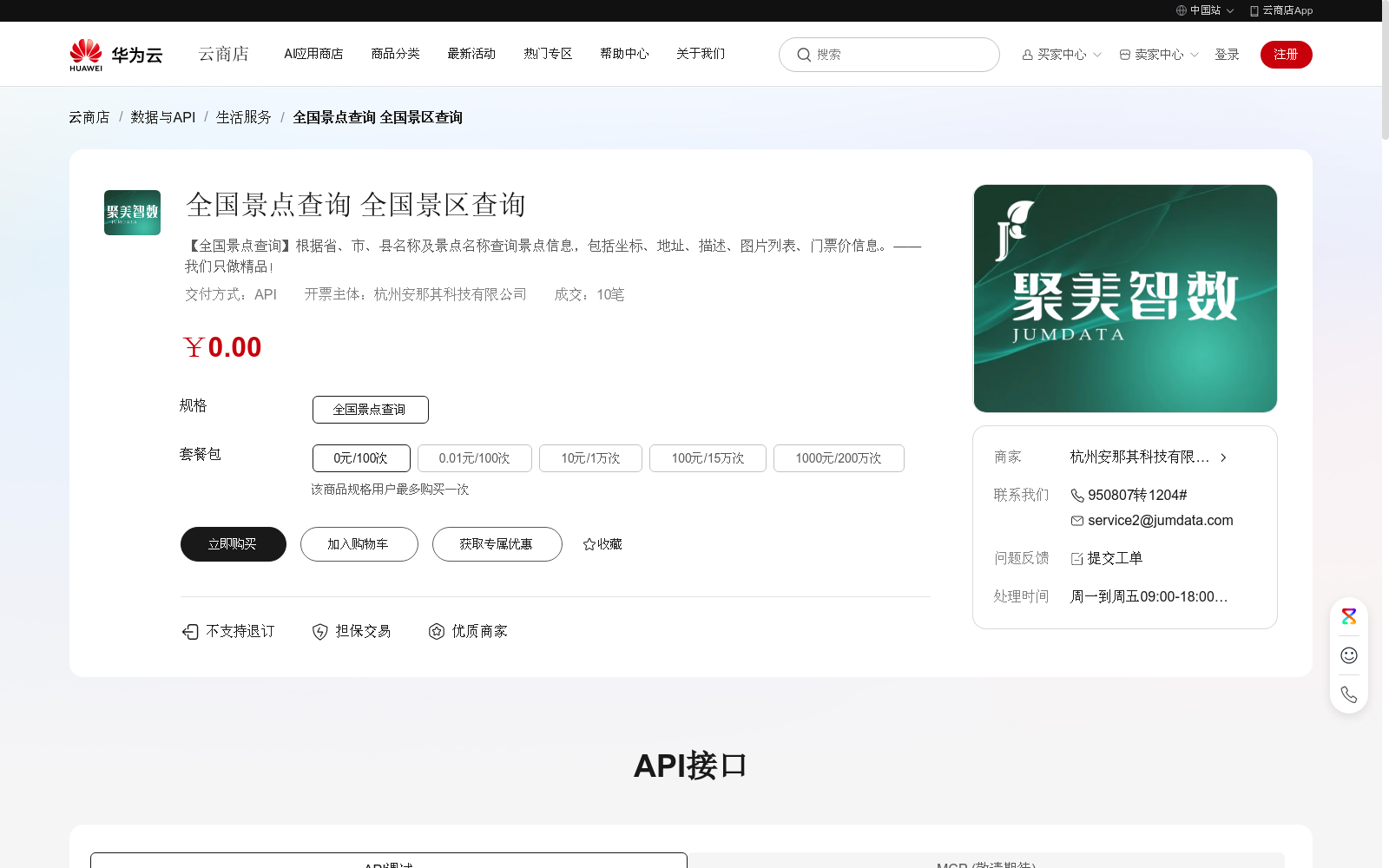The width and height of the screenshot is (1389, 868).
Task: Click the 950807转1204# phone number
Action: 1137,496
